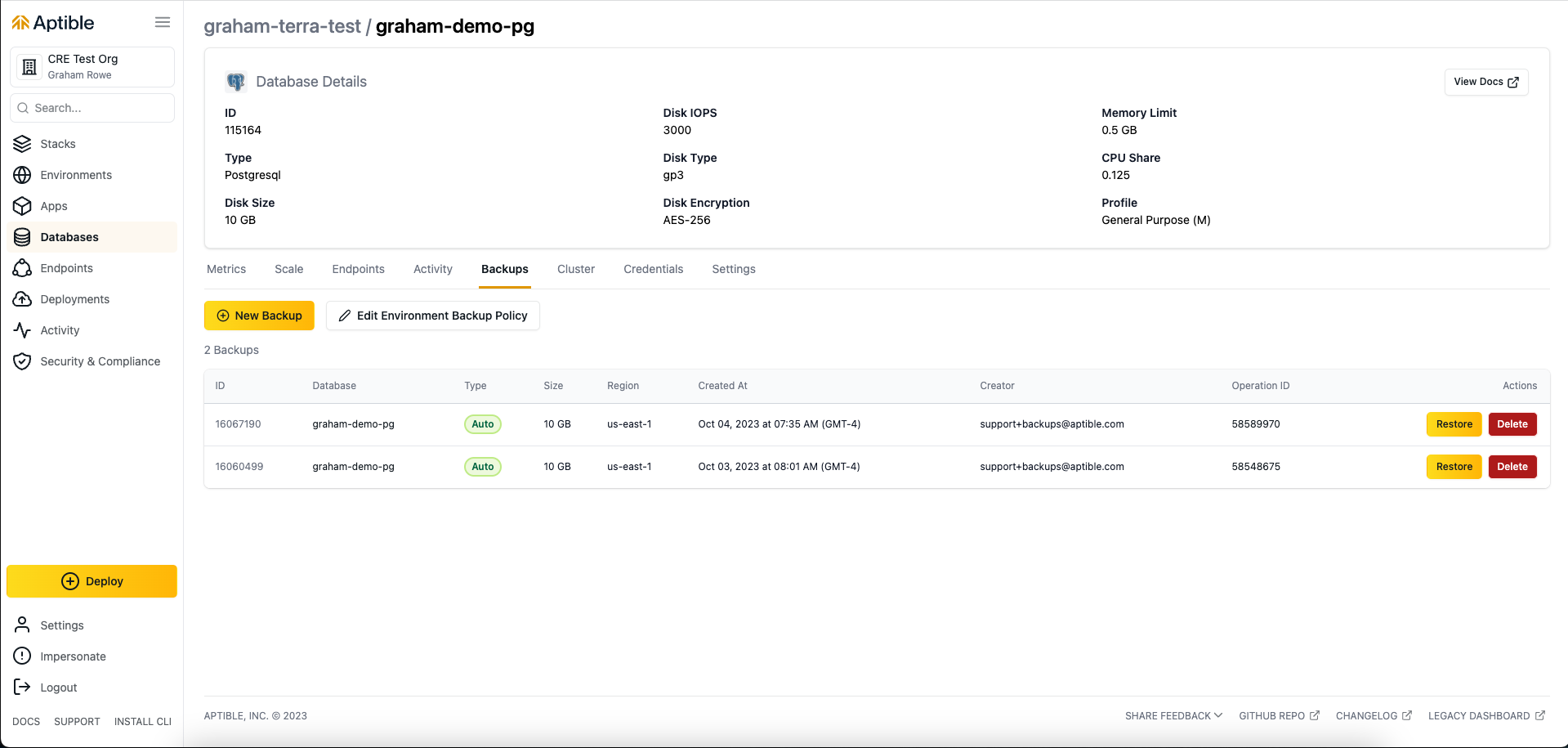Click the Security & Compliance shield icon
The width and height of the screenshot is (1568, 748).
pyautogui.click(x=22, y=361)
